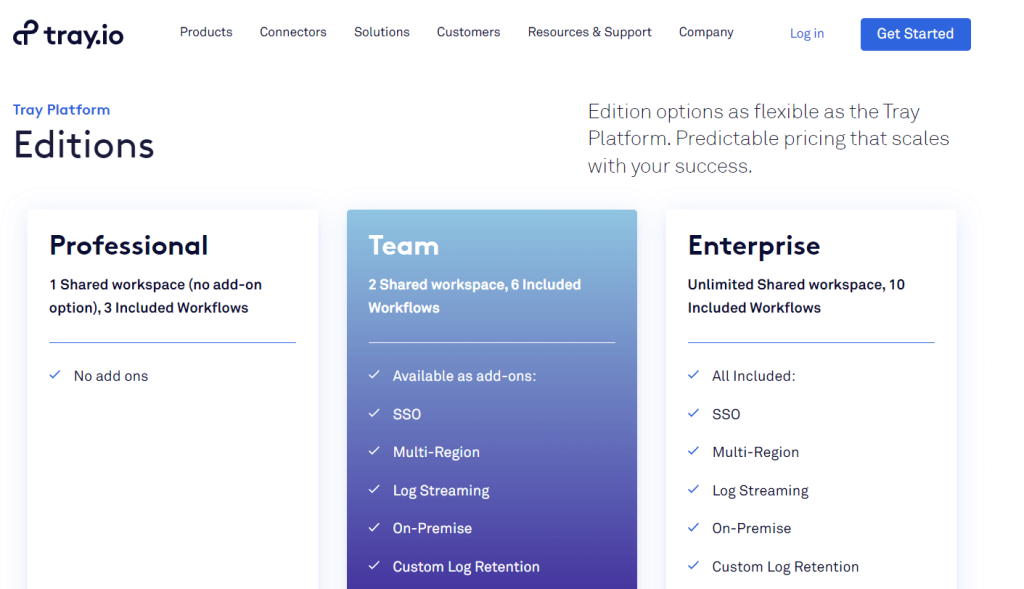Viewport: 1024px width, 589px height.
Task: Click the Team Multi-Region checkmark
Action: 374,451
